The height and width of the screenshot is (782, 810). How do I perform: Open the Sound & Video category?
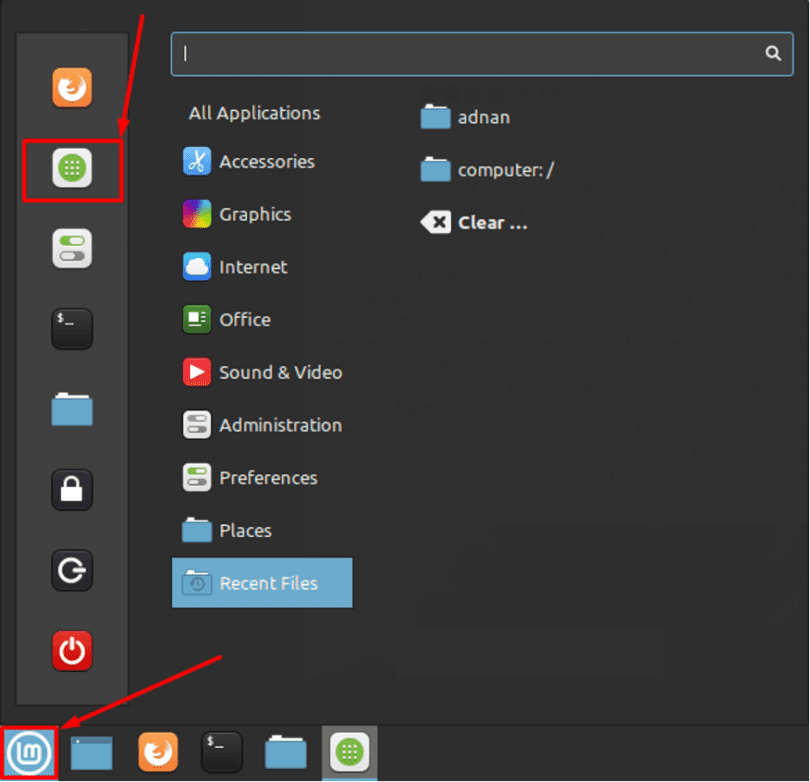262,372
